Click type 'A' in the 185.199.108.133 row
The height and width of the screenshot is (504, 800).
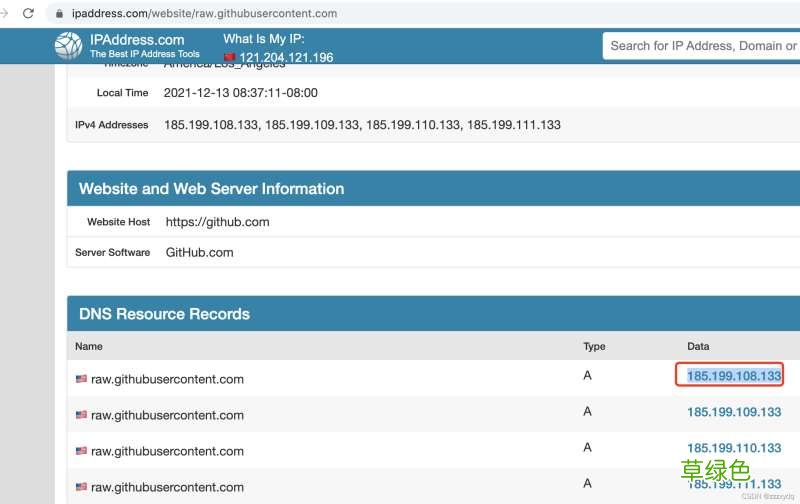click(x=587, y=375)
